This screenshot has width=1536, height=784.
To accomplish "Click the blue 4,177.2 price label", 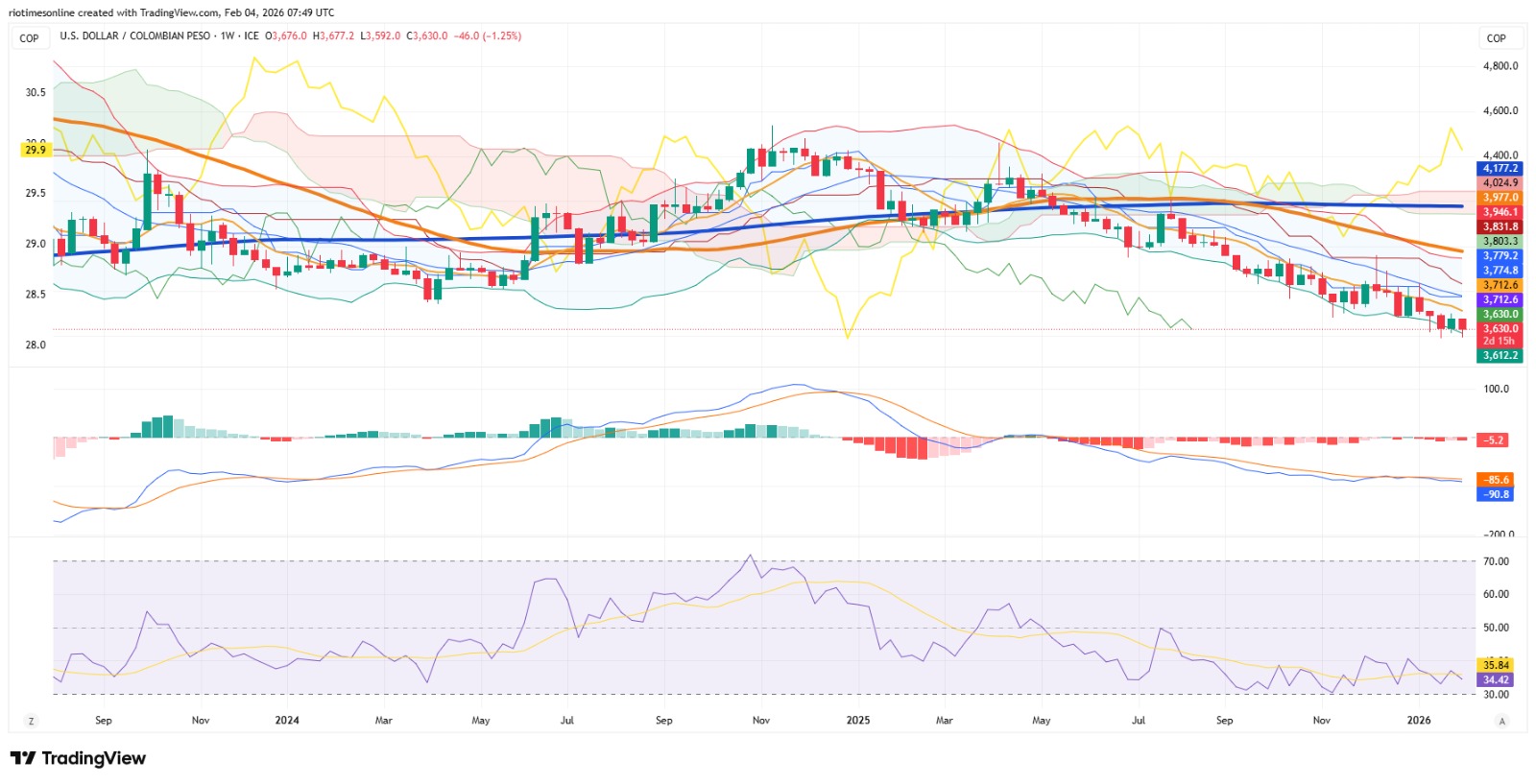I will (1500, 168).
